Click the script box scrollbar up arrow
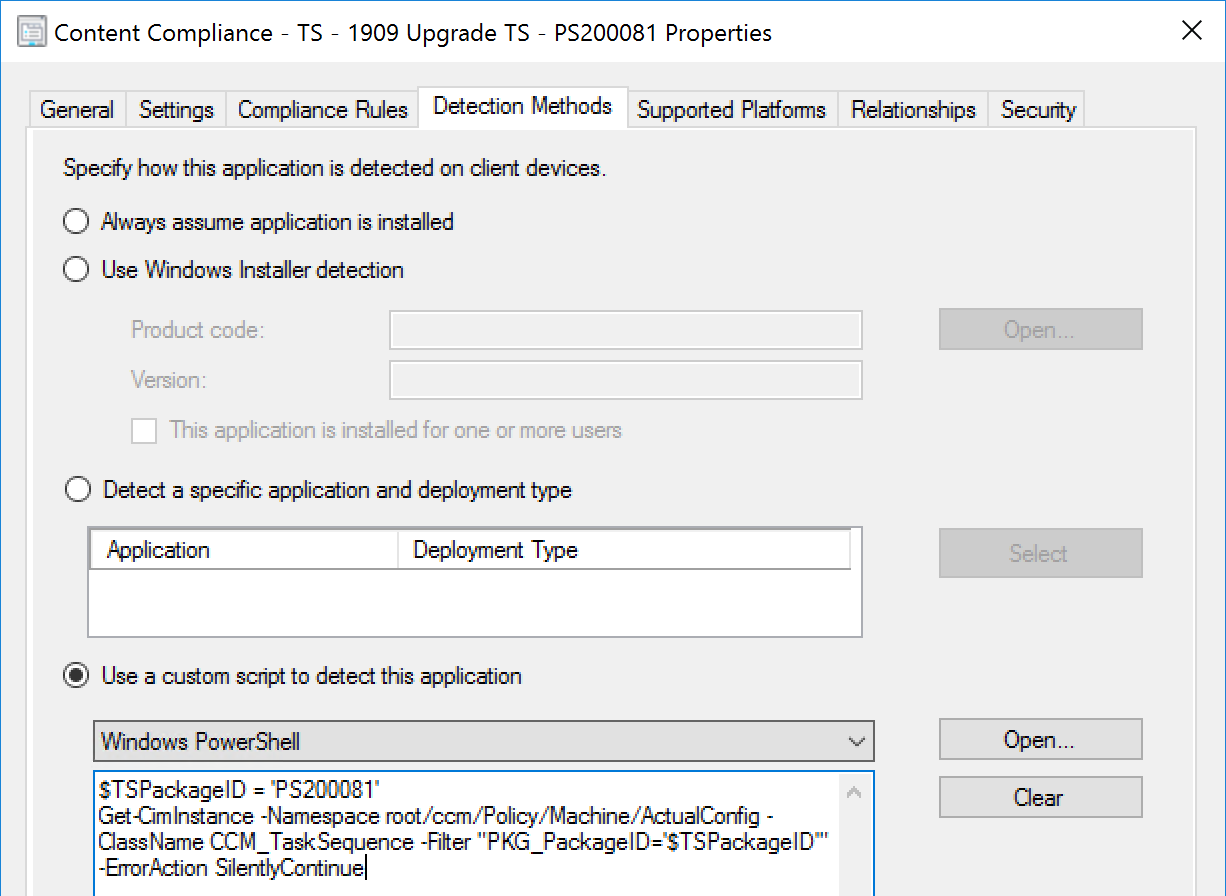This screenshot has width=1226, height=896. tap(854, 789)
